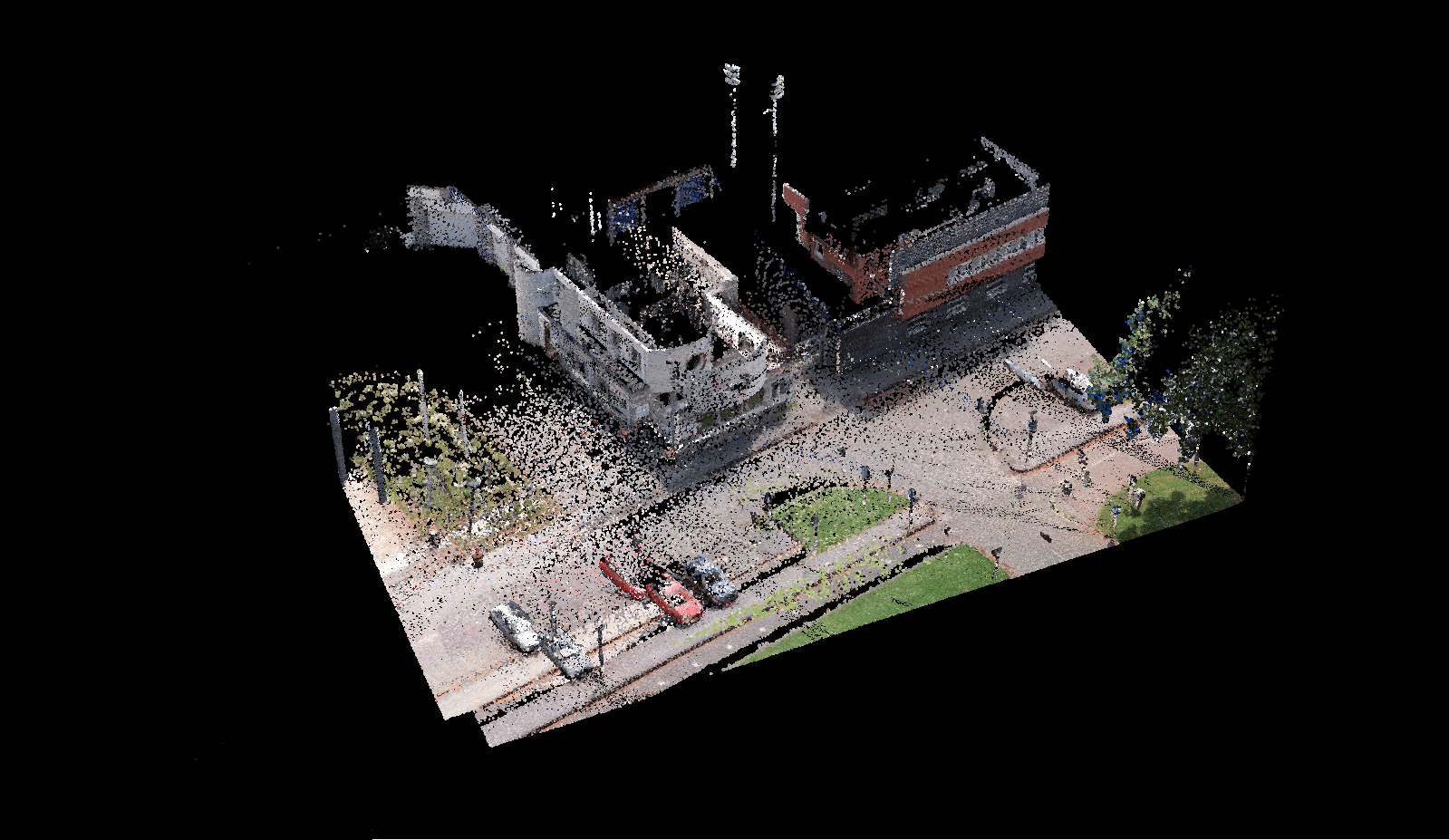Click the white car parked at the lower left
Image resolution: width=1449 pixels, height=840 pixels.
515,627
